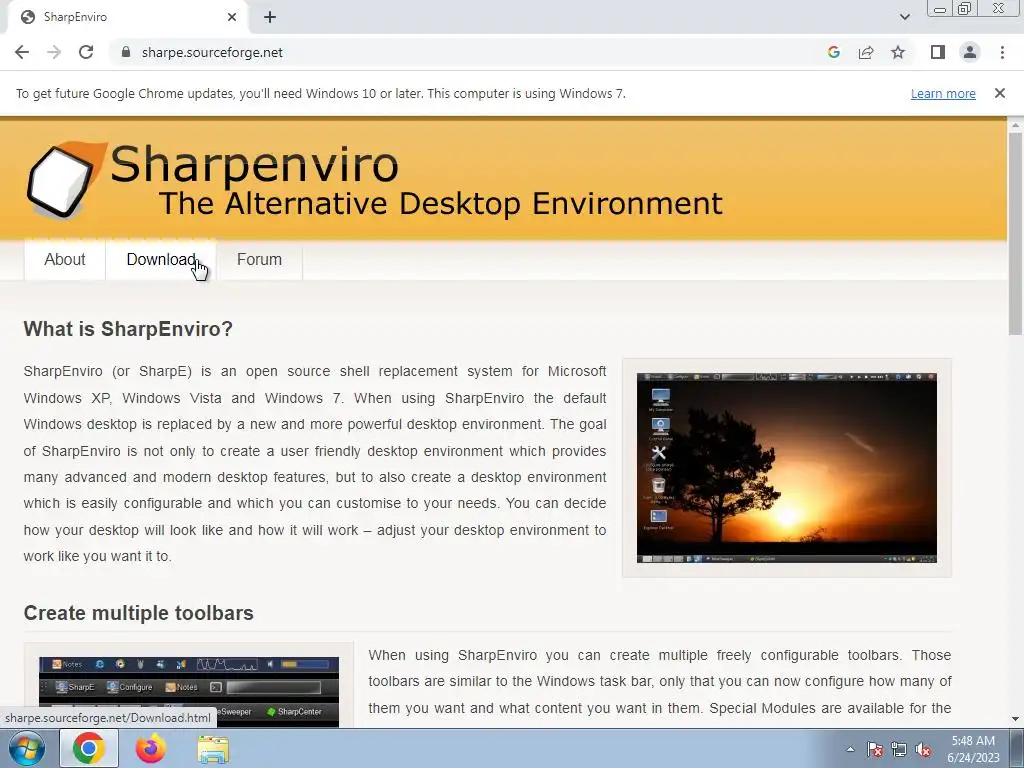
Task: Click the network tray icon
Action: [x=899, y=749]
